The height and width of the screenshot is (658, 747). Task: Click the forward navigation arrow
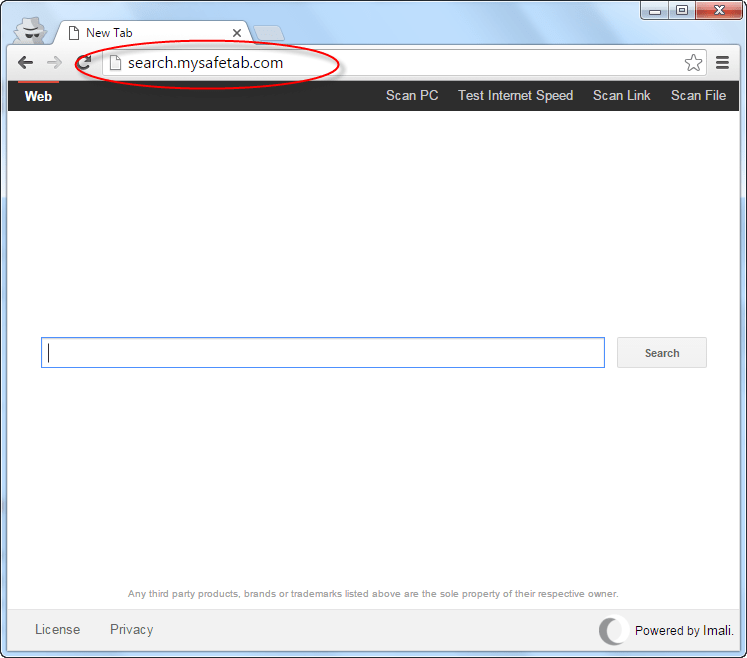point(54,62)
